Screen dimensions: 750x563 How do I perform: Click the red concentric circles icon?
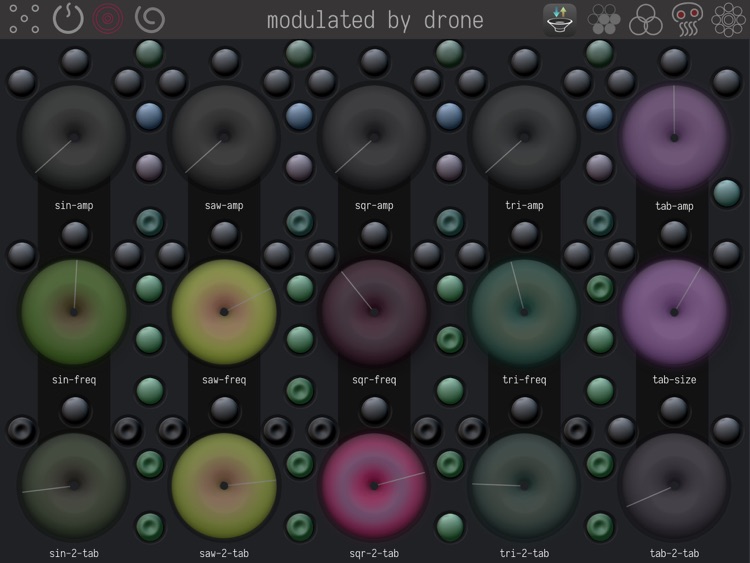tap(108, 19)
